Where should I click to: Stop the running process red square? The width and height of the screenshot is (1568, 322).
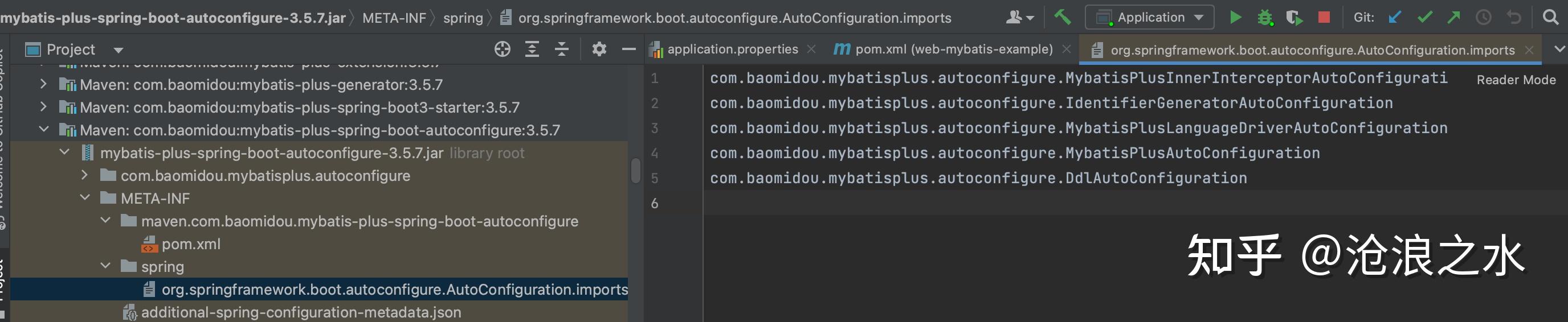click(1324, 17)
